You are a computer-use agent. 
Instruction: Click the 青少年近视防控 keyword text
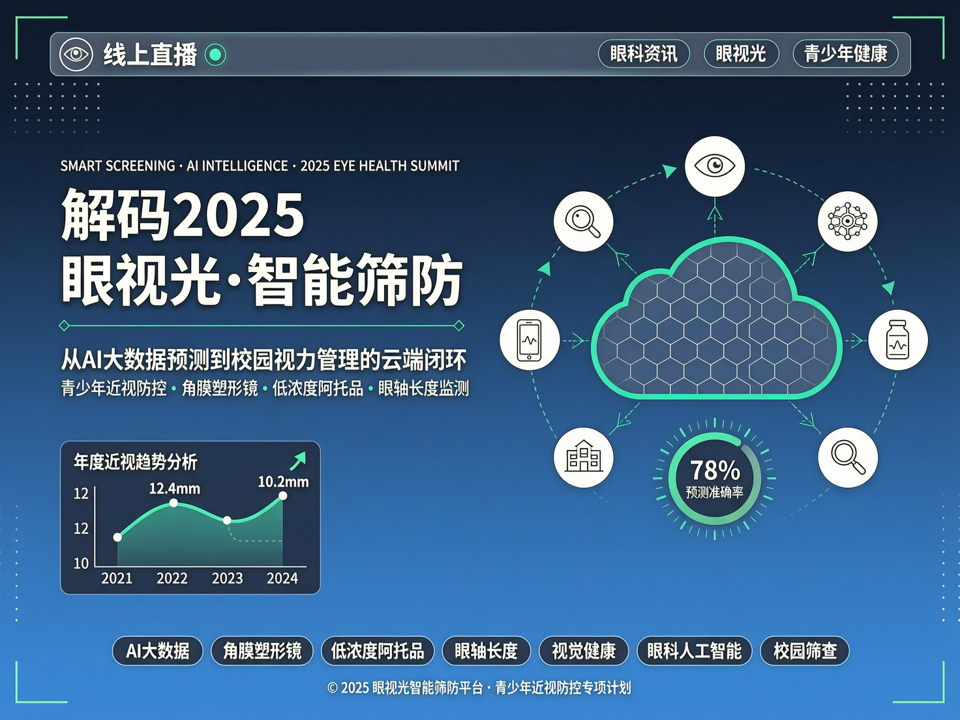tap(114, 389)
